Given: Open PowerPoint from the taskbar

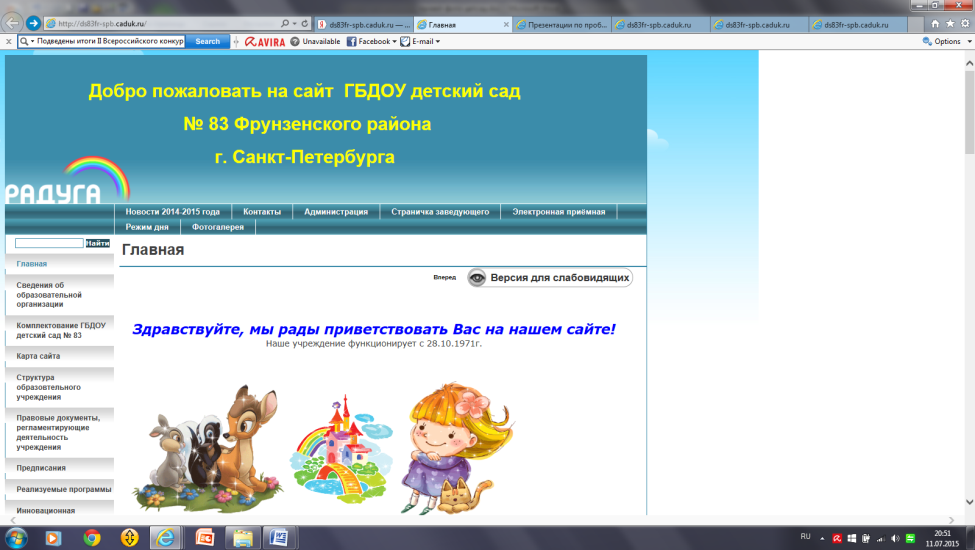Looking at the screenshot, I should coord(205,538).
